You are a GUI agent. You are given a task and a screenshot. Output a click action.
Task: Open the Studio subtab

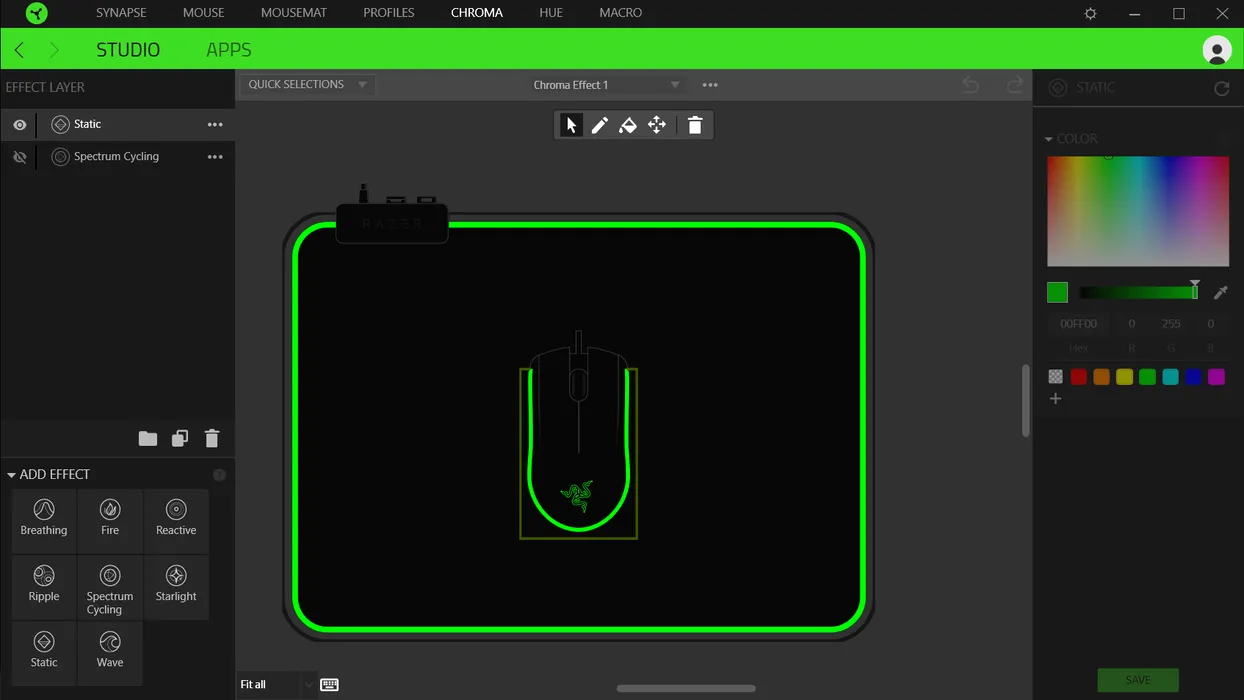tap(128, 50)
